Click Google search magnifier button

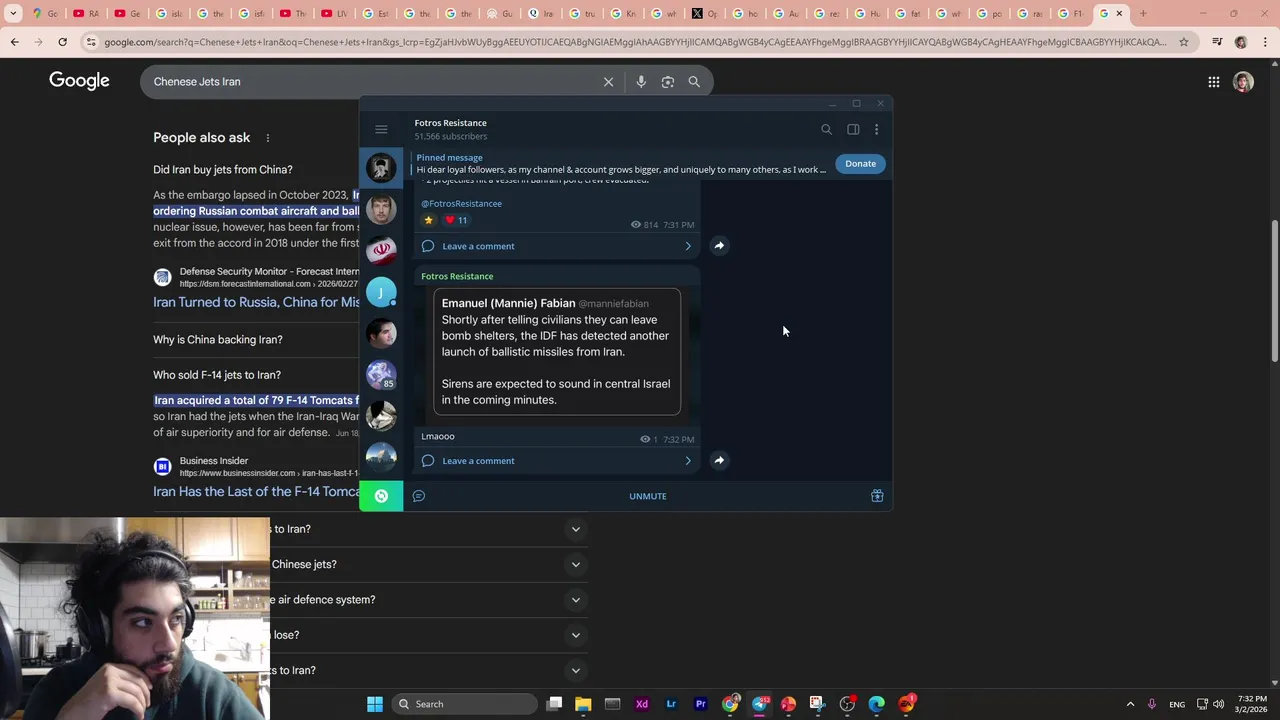pyautogui.click(x=694, y=82)
